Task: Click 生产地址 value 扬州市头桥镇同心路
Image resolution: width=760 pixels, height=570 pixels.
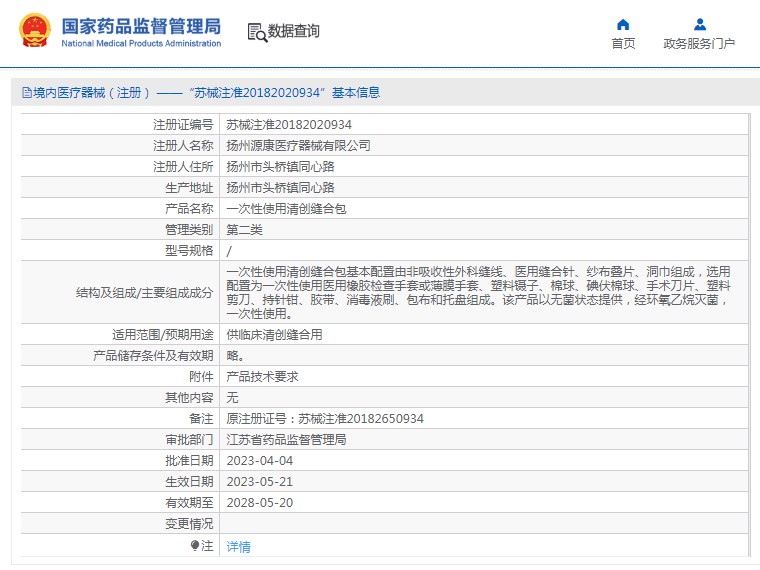Action: [x=280, y=188]
